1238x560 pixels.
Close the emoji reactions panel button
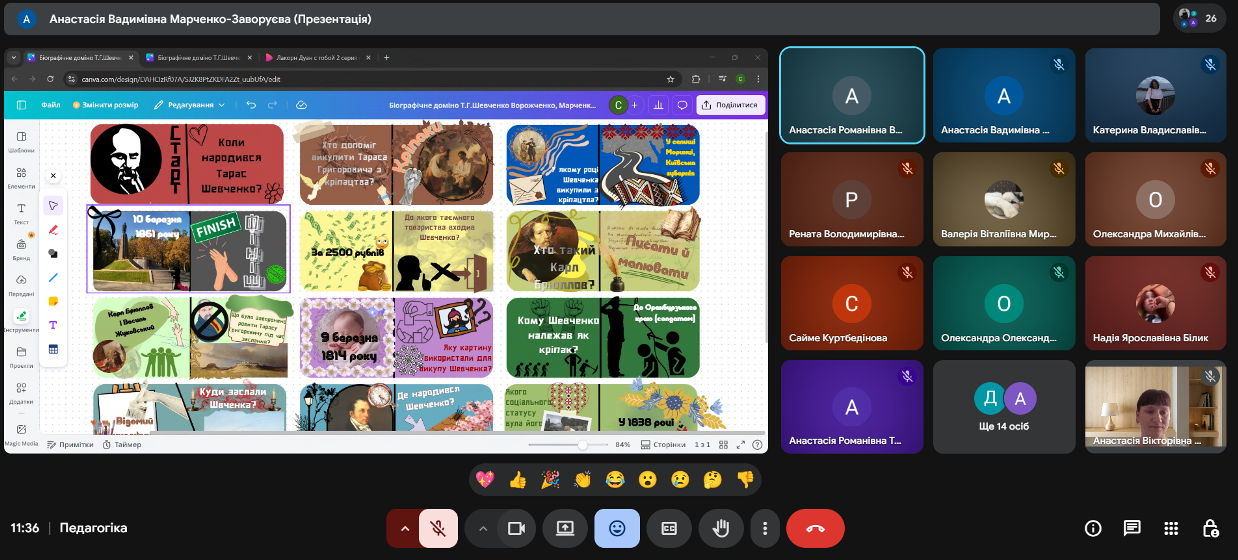617,528
